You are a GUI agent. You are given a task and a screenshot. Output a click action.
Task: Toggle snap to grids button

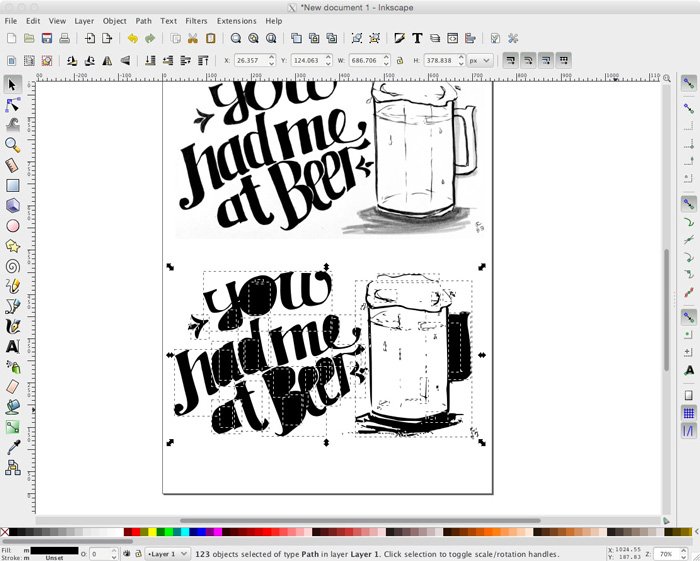(688, 413)
